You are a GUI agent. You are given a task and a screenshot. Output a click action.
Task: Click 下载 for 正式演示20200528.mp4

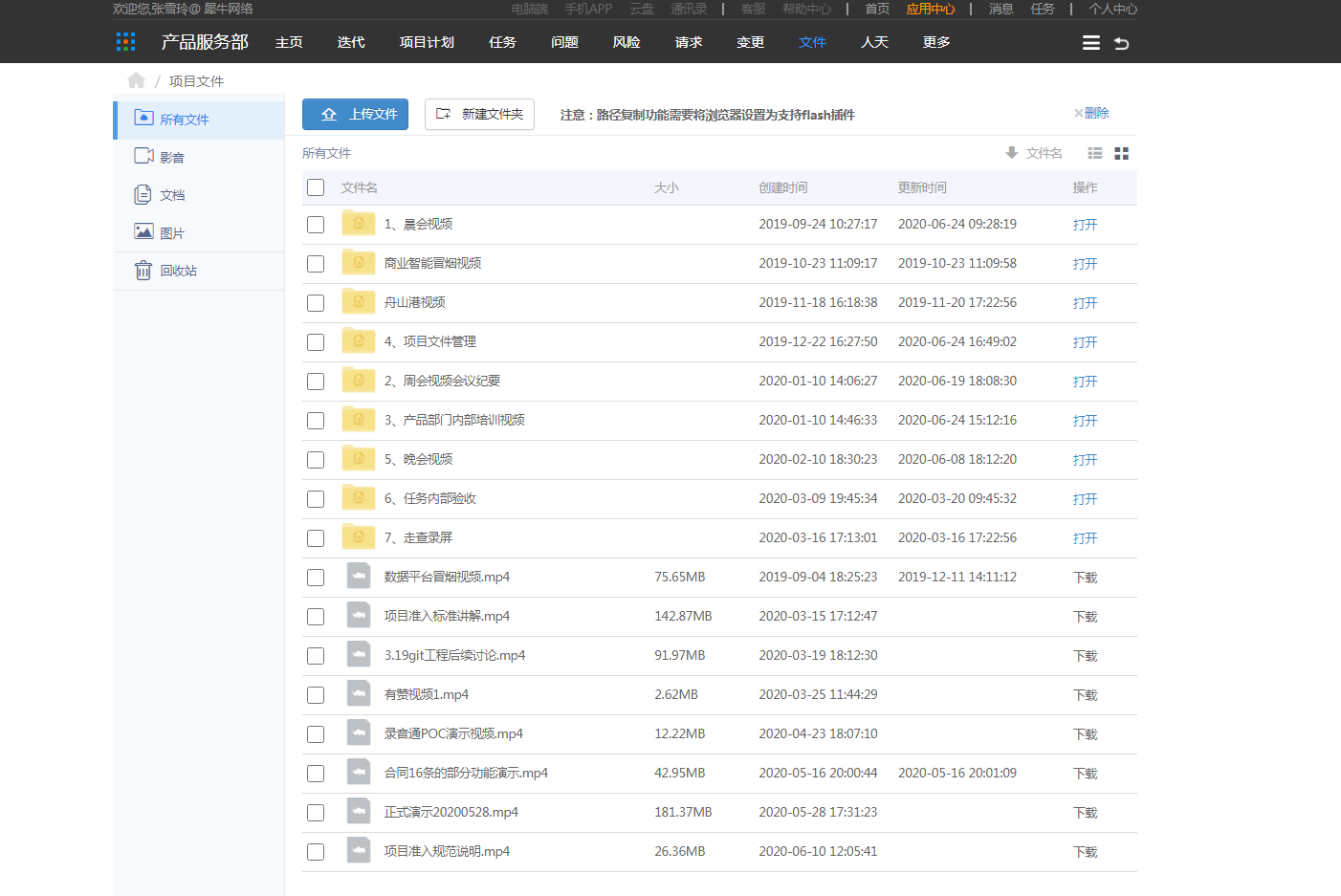coord(1085,813)
